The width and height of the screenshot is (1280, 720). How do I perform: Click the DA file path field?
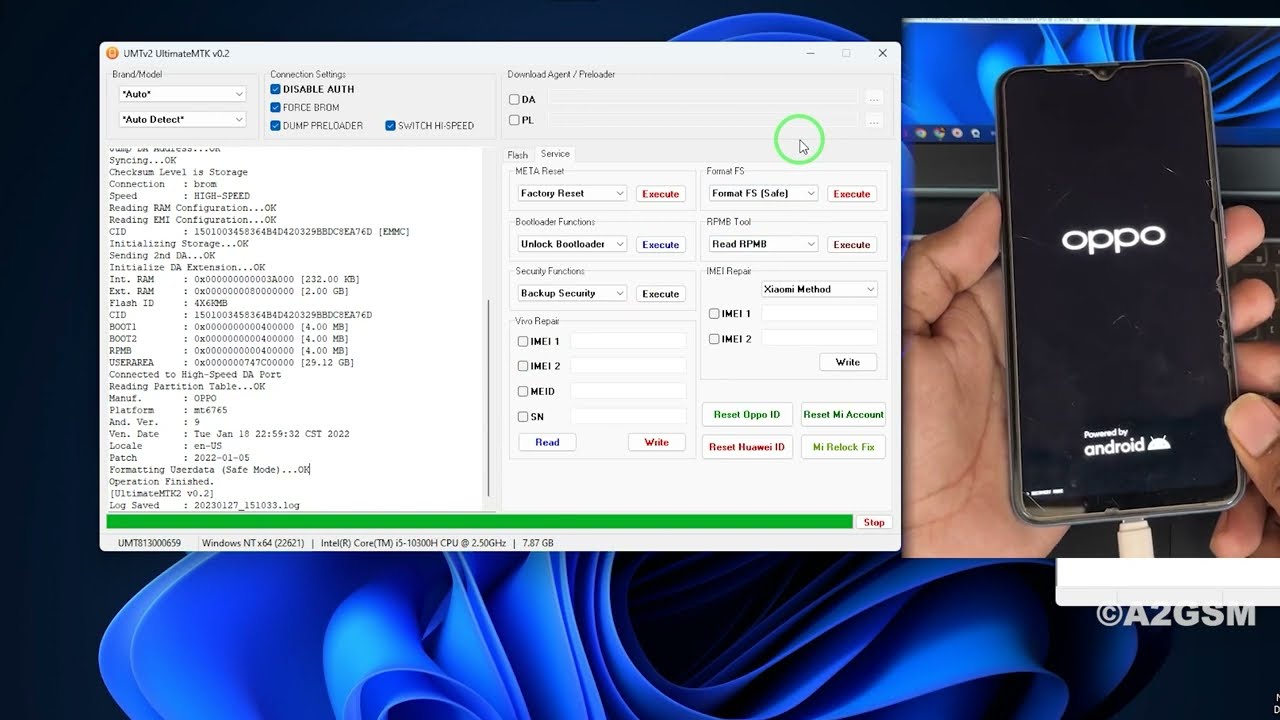pyautogui.click(x=703, y=99)
